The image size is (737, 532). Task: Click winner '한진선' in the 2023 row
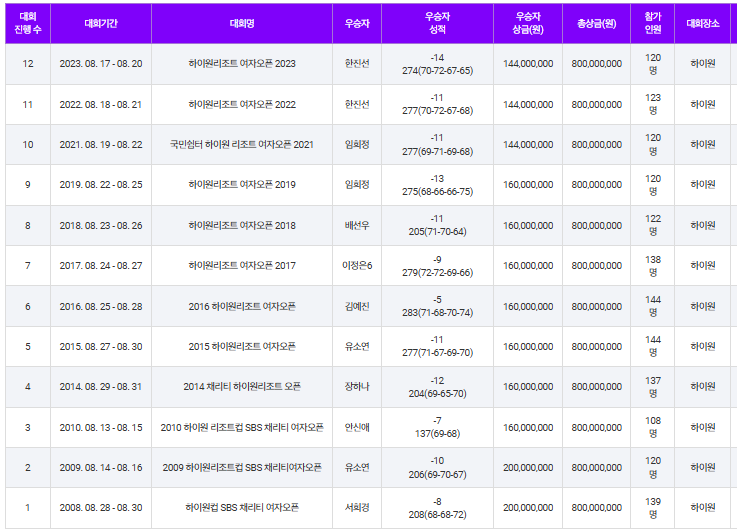tap(357, 64)
